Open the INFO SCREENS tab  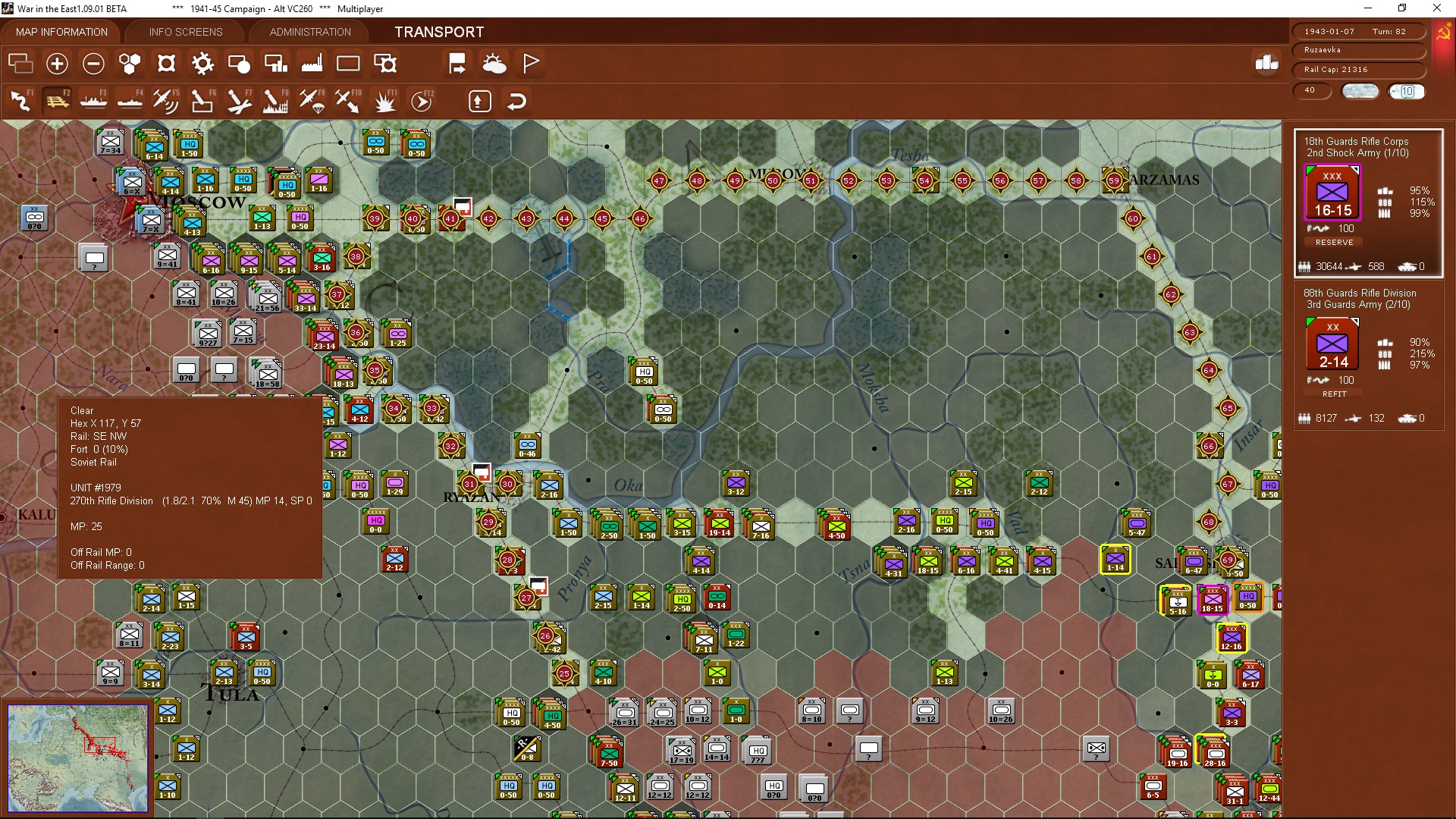click(x=186, y=32)
